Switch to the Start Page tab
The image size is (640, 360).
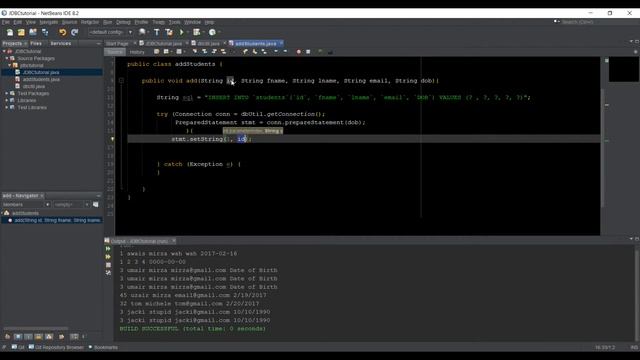(x=117, y=43)
